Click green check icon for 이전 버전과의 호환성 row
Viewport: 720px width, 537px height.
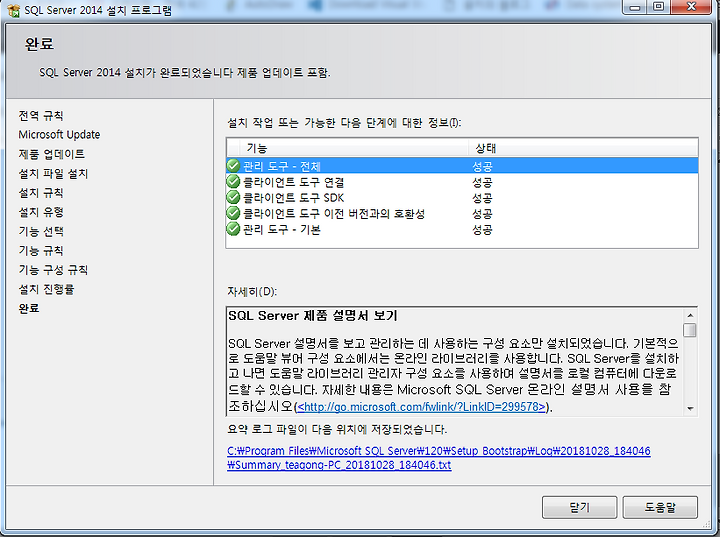233,213
